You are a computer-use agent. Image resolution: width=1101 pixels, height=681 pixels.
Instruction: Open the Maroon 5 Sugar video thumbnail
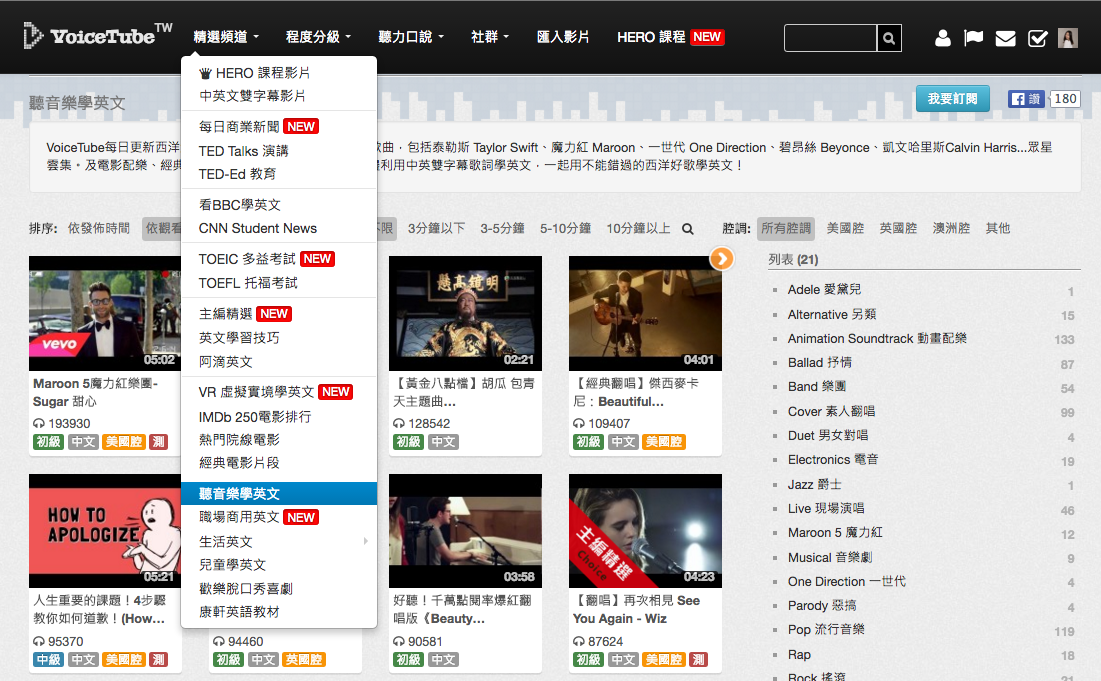(x=104, y=313)
